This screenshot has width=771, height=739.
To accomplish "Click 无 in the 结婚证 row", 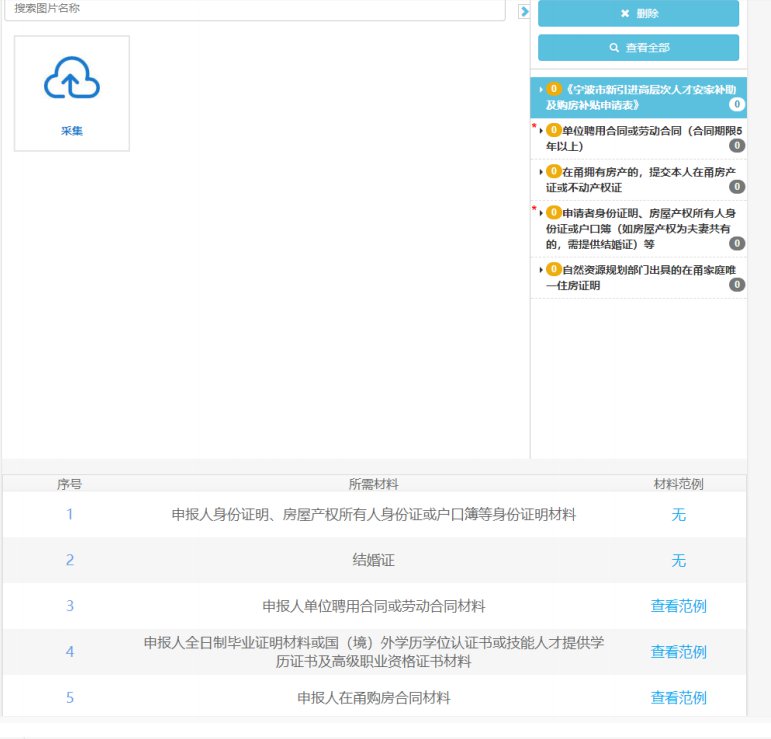I will coord(678,561).
